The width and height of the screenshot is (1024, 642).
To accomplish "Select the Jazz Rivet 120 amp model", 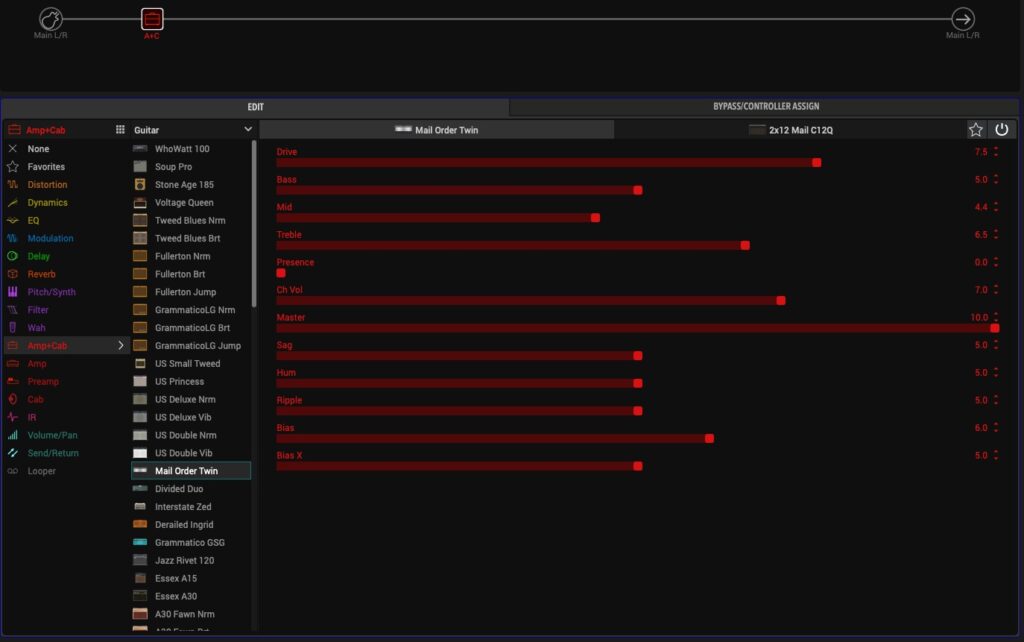I will coord(184,560).
